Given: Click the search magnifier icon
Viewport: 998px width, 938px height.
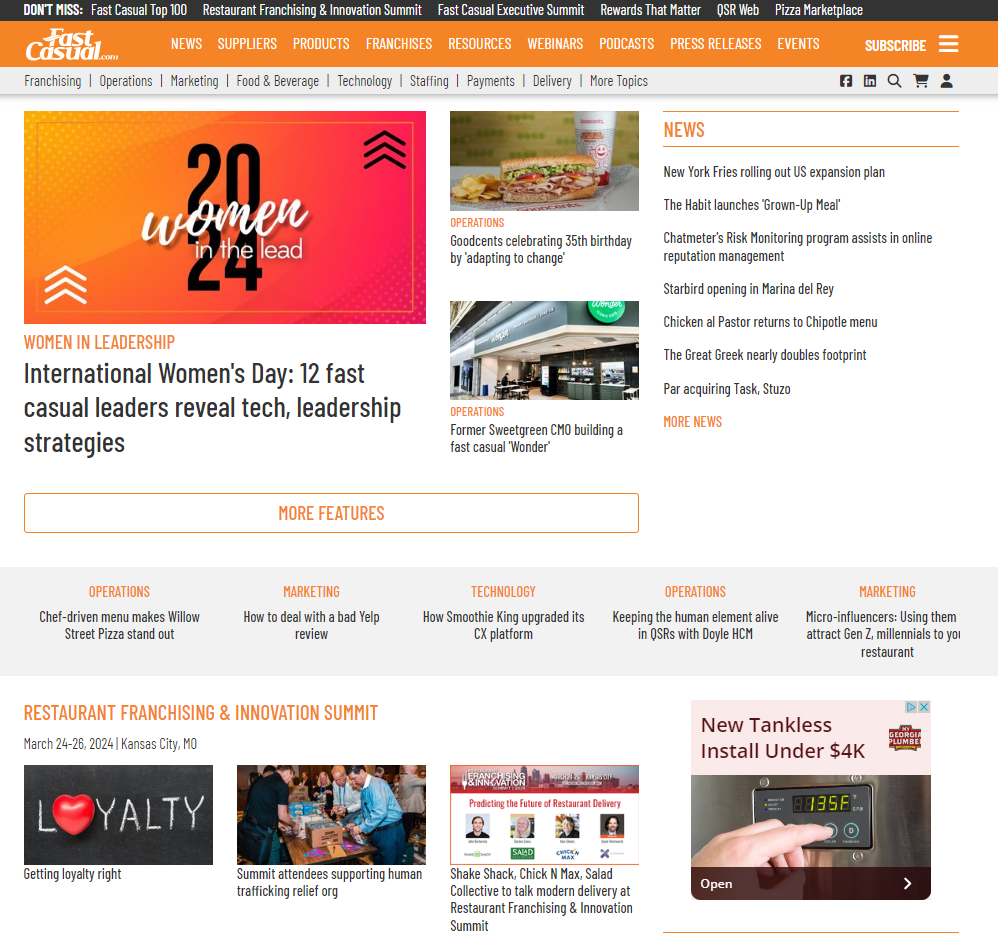Looking at the screenshot, I should 894,81.
